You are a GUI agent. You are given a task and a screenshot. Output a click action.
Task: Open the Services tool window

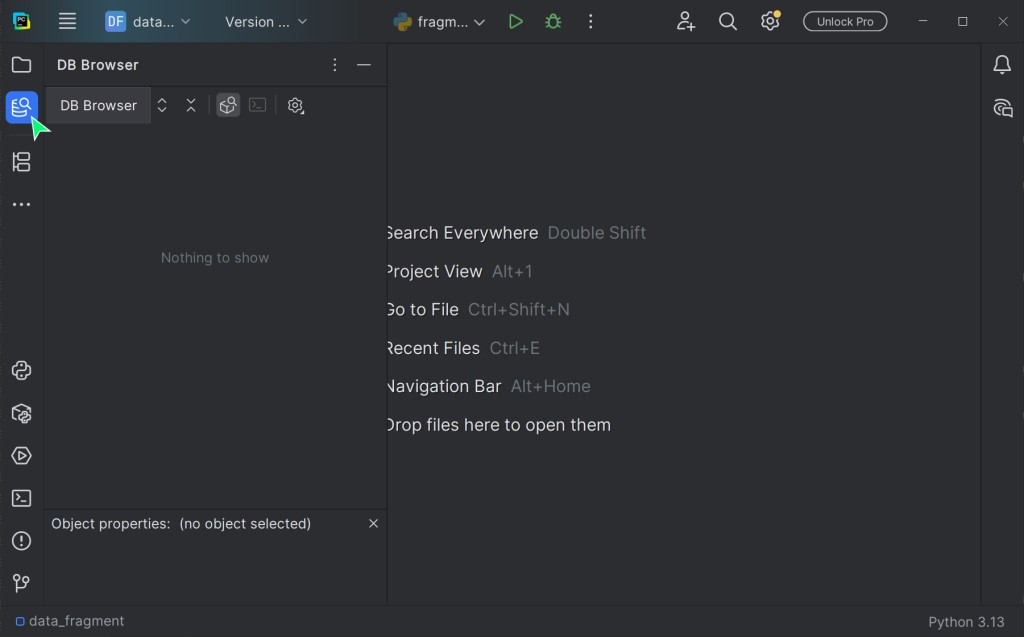(21, 456)
